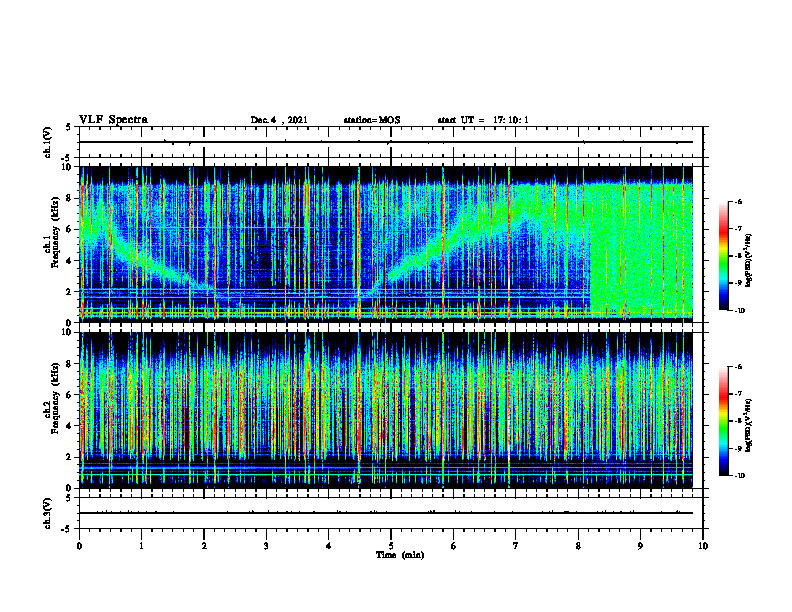Click time axis tick label "6"
792x612 pixels.
click(454, 546)
